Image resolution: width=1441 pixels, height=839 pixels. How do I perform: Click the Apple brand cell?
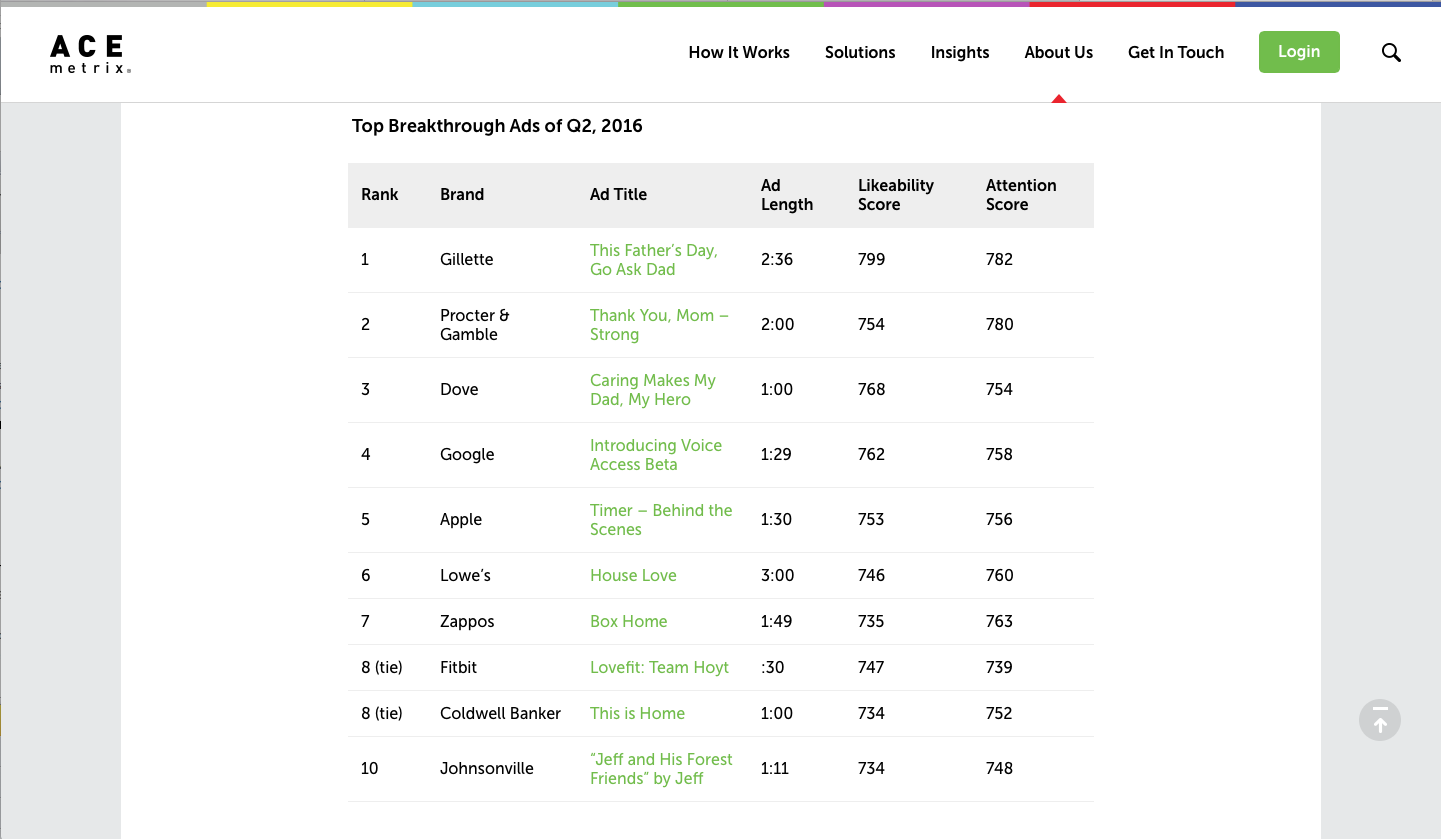[x=461, y=520]
